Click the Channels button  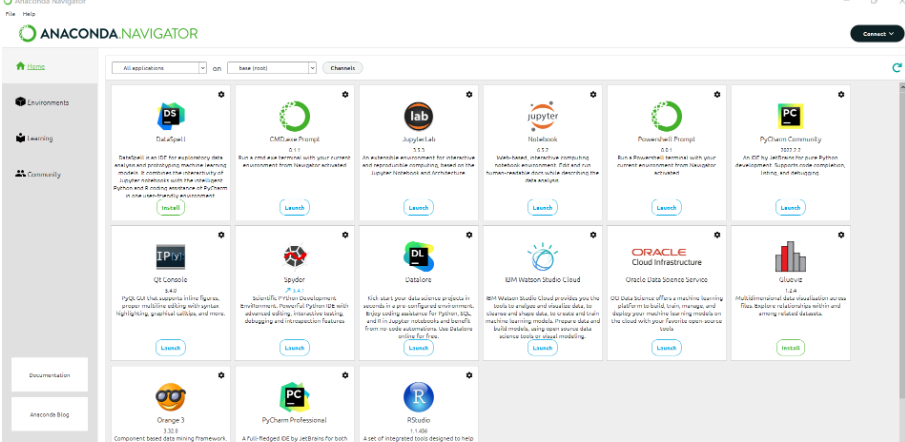(x=342, y=68)
